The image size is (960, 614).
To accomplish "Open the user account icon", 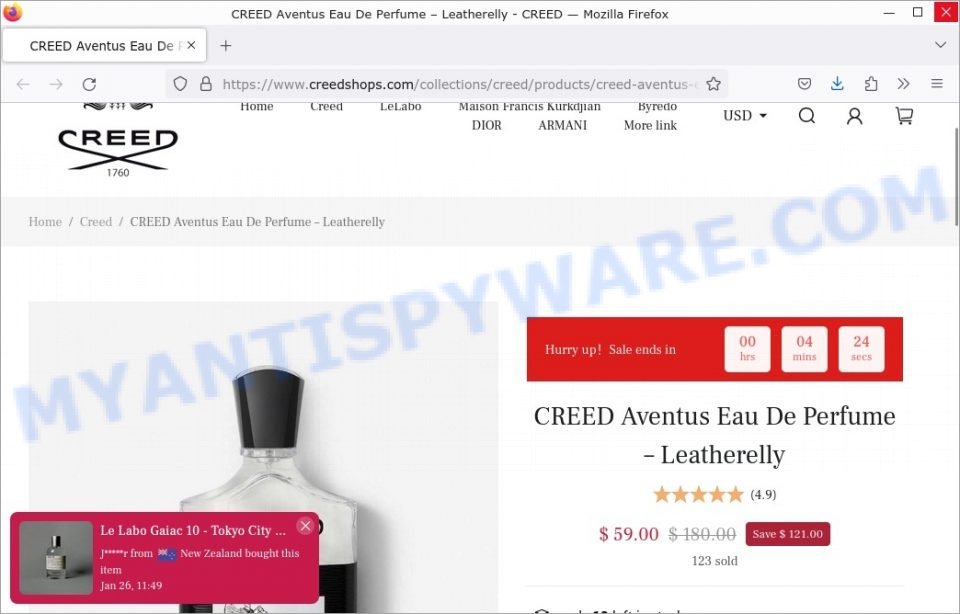I will (x=855, y=116).
